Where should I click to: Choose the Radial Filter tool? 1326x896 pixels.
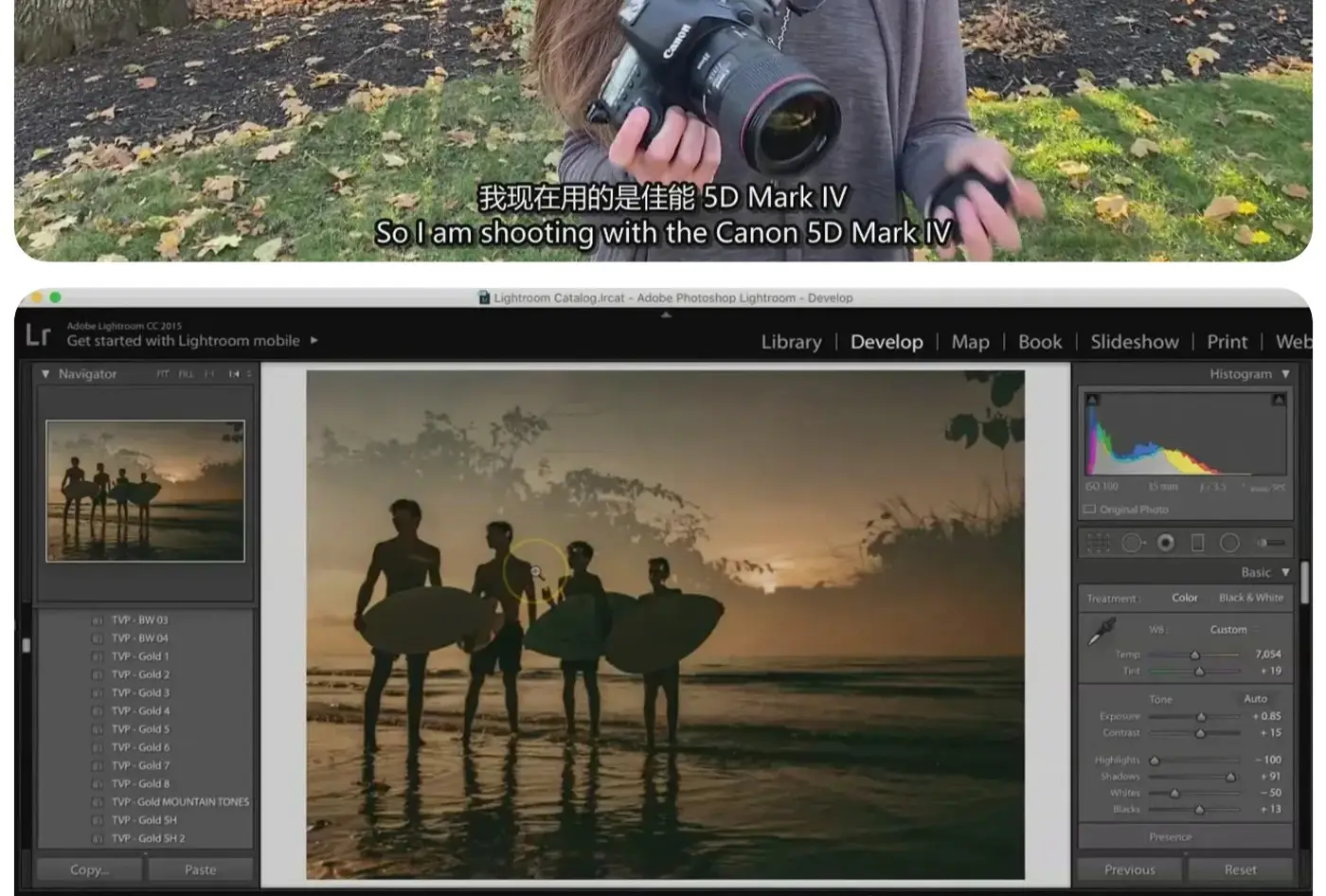tap(1229, 543)
